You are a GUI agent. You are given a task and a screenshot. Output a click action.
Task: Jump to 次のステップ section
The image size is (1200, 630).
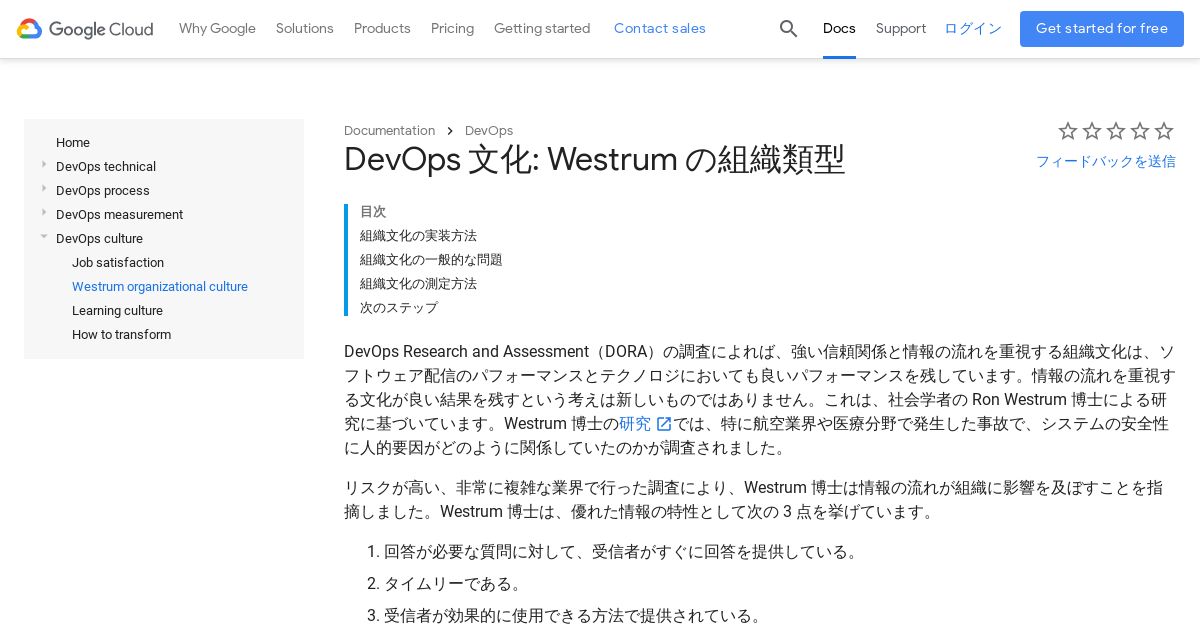[399, 308]
